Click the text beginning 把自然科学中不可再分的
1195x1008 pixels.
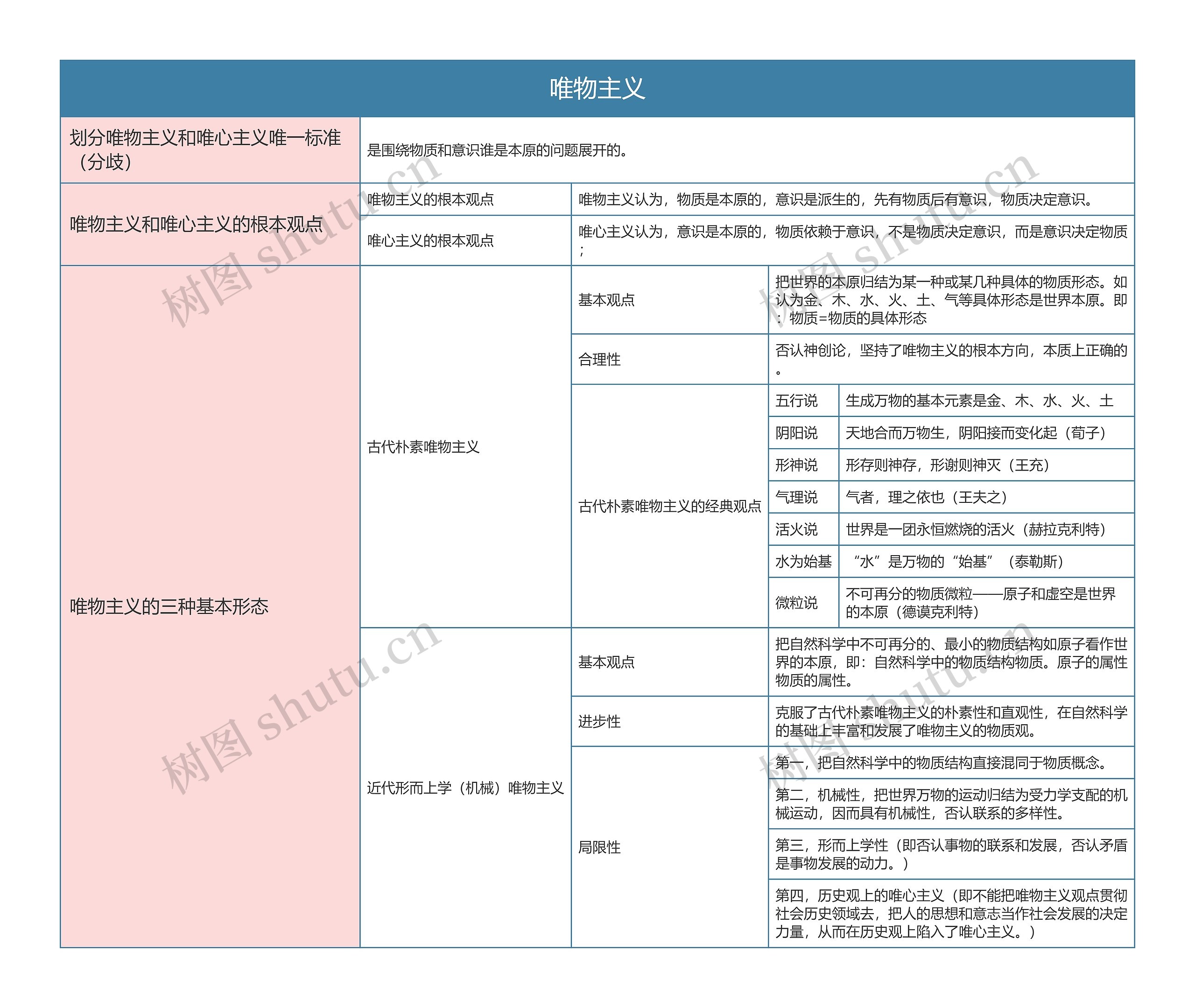coord(951,662)
